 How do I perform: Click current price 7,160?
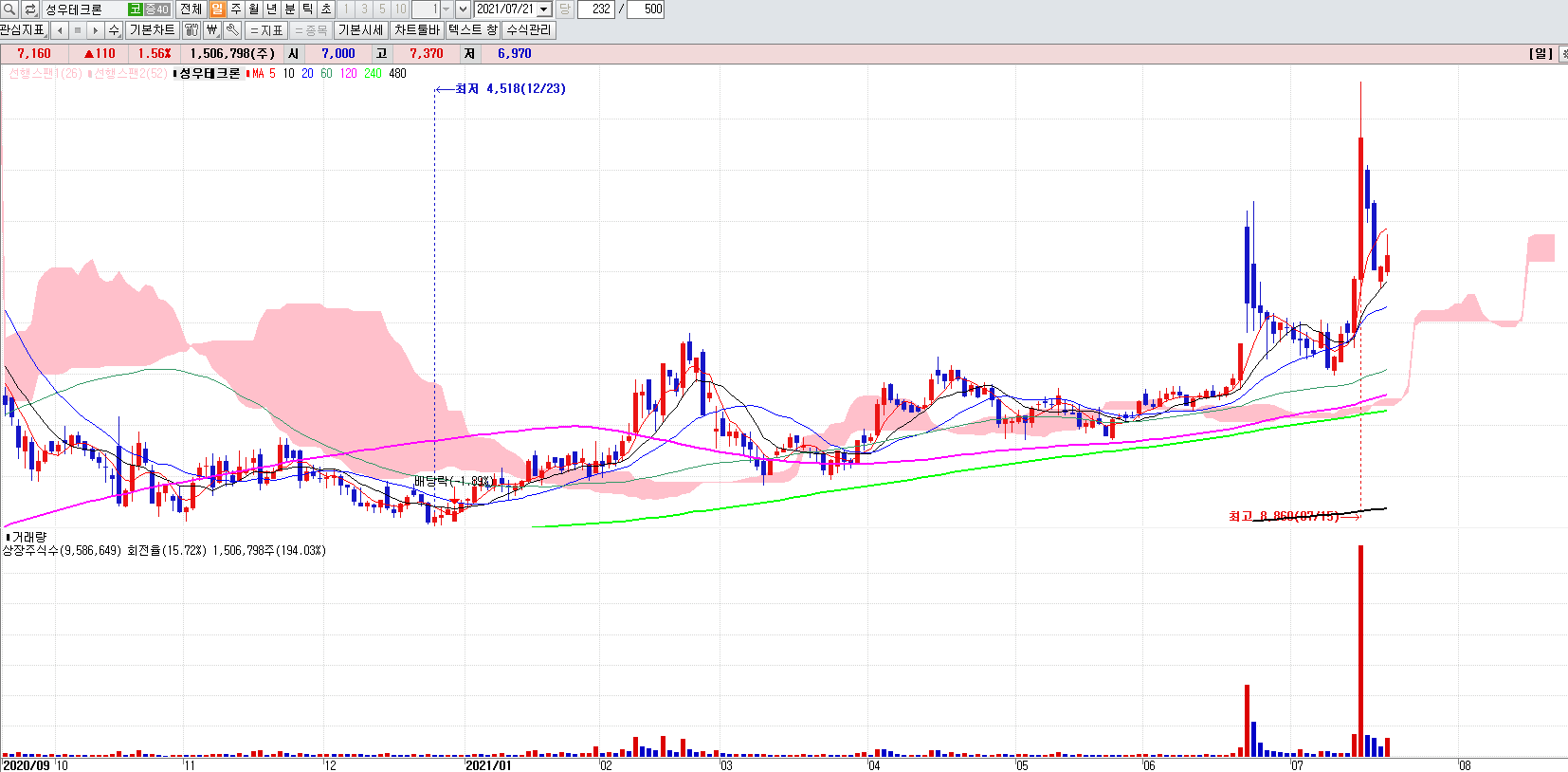tap(34, 54)
